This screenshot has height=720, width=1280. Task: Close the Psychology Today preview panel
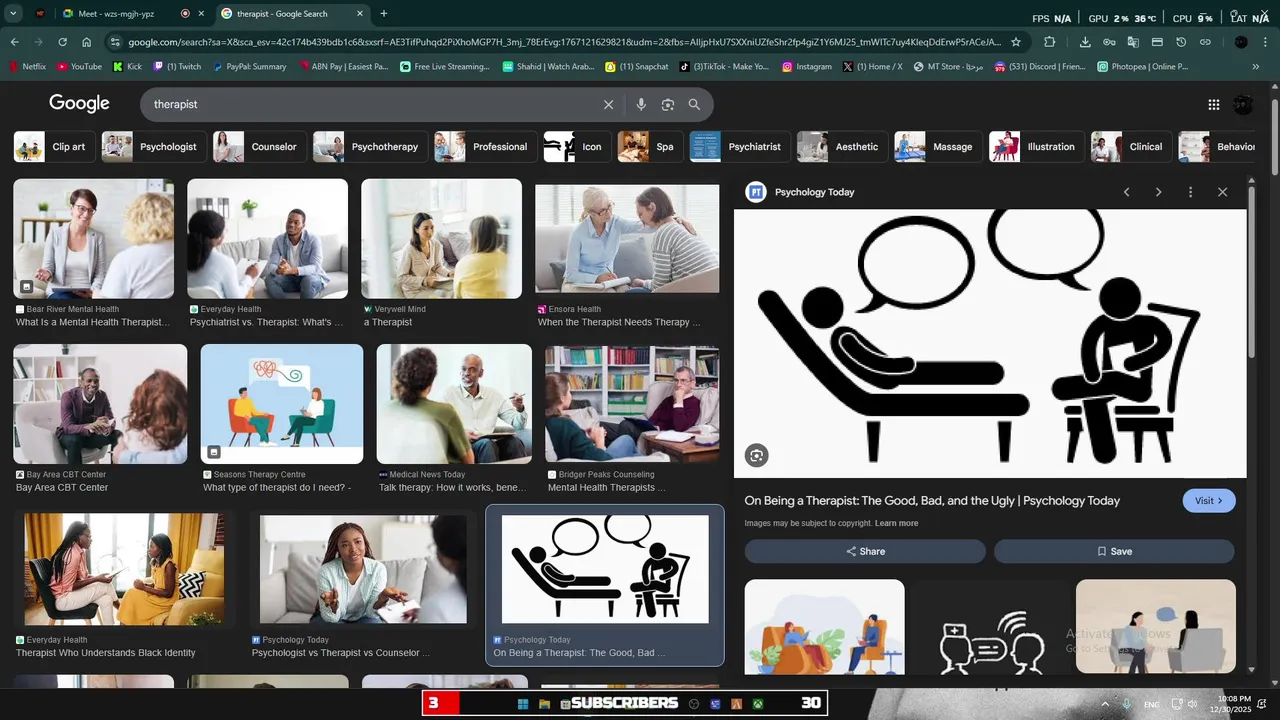1222,192
